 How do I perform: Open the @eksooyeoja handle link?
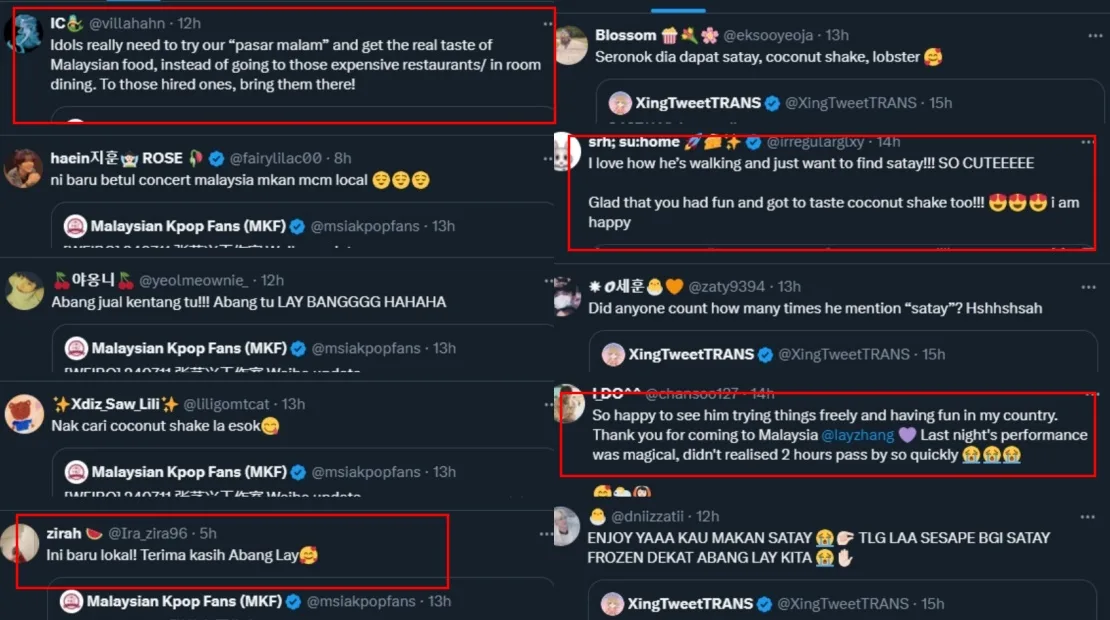(771, 35)
